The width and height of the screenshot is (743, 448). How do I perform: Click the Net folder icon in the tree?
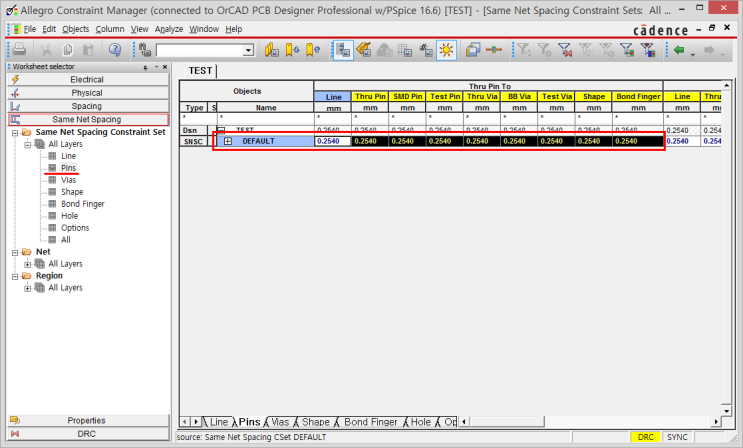pyautogui.click(x=27, y=252)
